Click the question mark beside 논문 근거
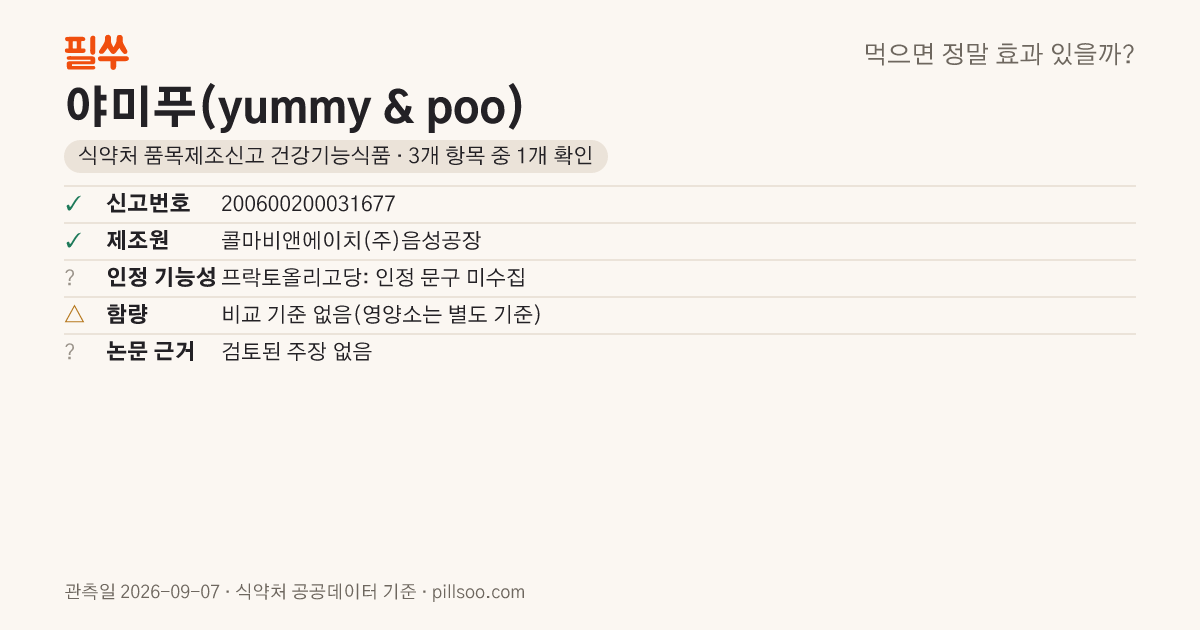Viewport: 1200px width, 630px height. pyautogui.click(x=70, y=352)
